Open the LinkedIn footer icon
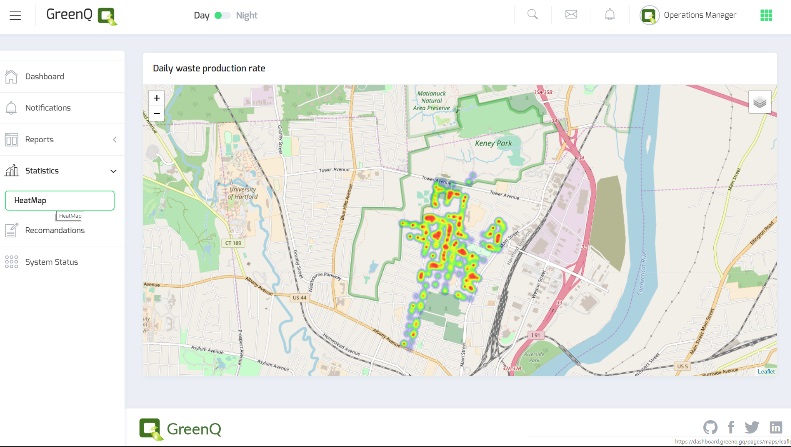This screenshot has width=791, height=447. tap(775, 428)
